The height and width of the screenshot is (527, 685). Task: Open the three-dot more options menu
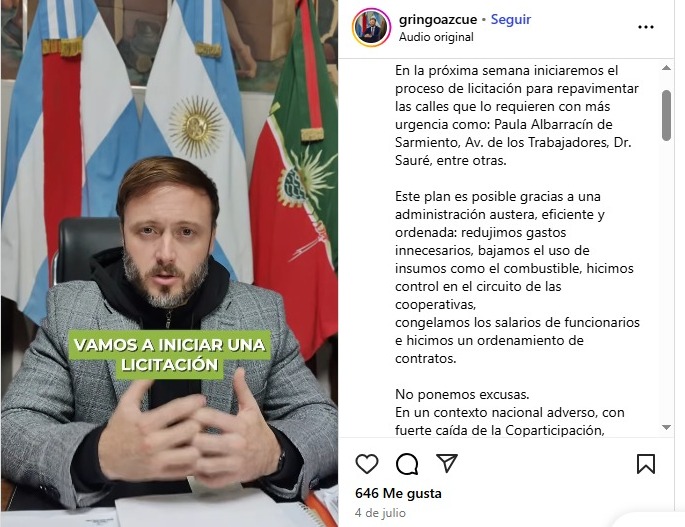[x=646, y=27]
